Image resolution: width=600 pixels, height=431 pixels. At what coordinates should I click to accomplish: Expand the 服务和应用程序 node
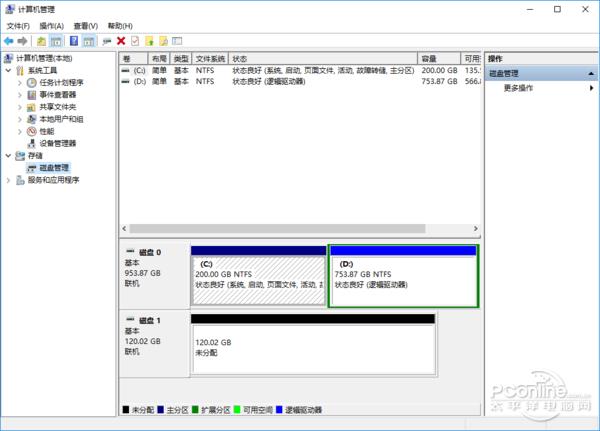coord(9,180)
